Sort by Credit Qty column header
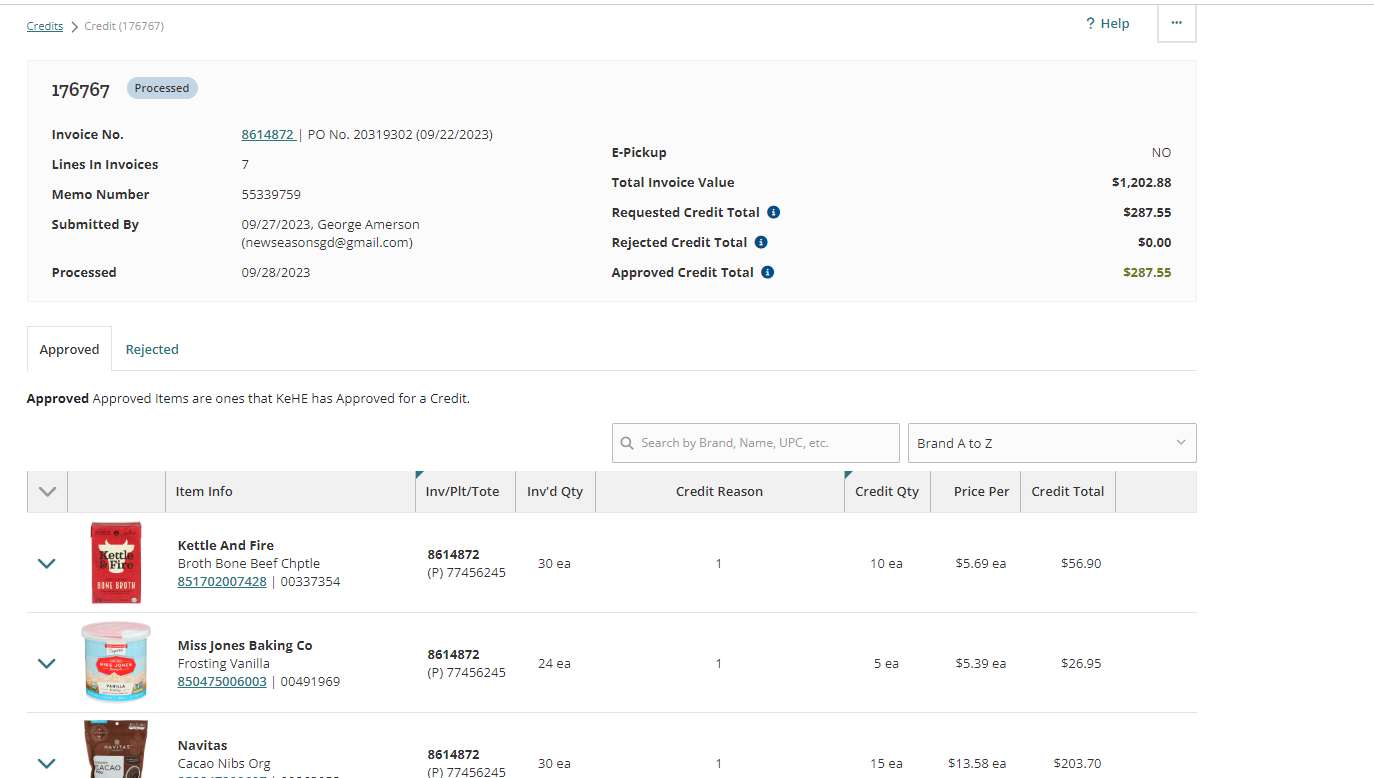The image size is (1374, 778). pos(887,491)
